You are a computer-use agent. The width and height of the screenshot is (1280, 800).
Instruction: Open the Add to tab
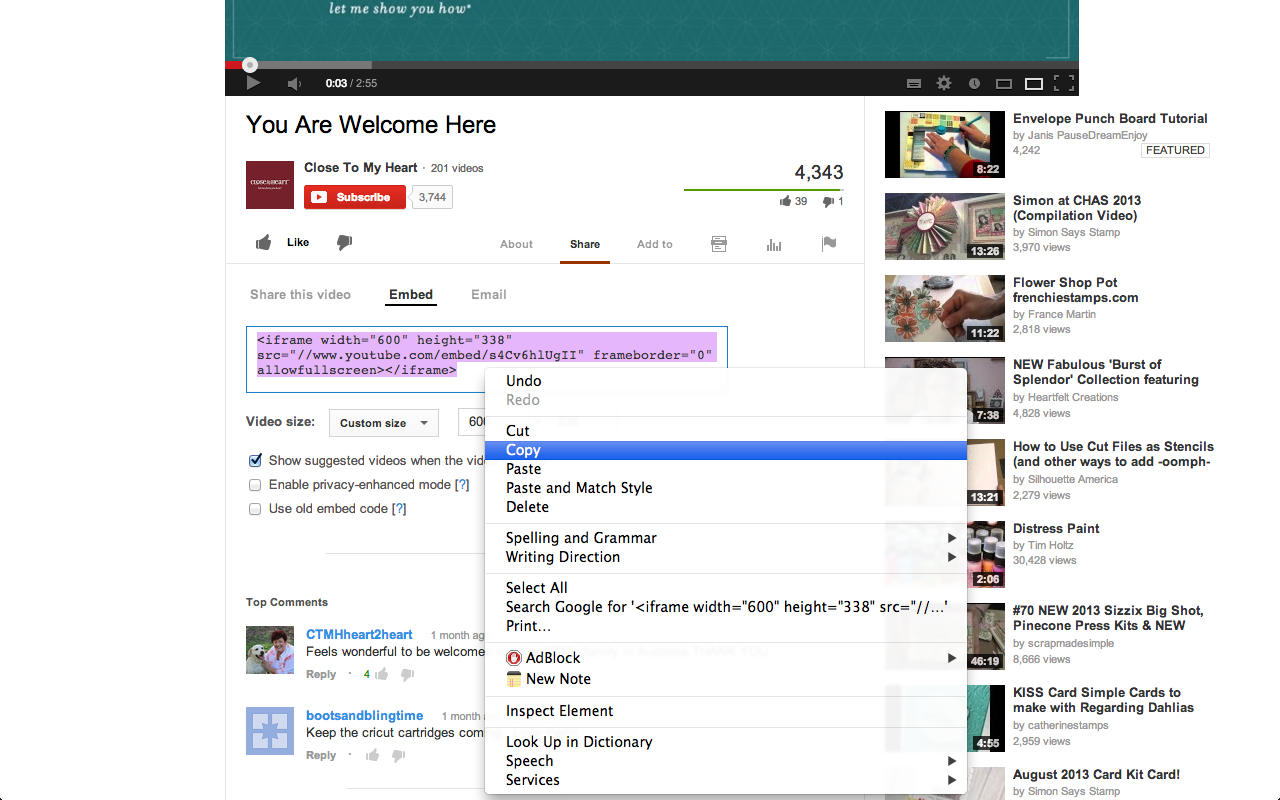tap(655, 244)
